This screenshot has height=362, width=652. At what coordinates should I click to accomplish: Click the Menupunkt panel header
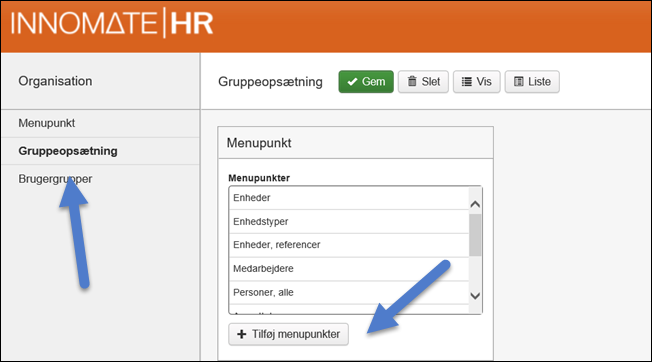[356, 143]
